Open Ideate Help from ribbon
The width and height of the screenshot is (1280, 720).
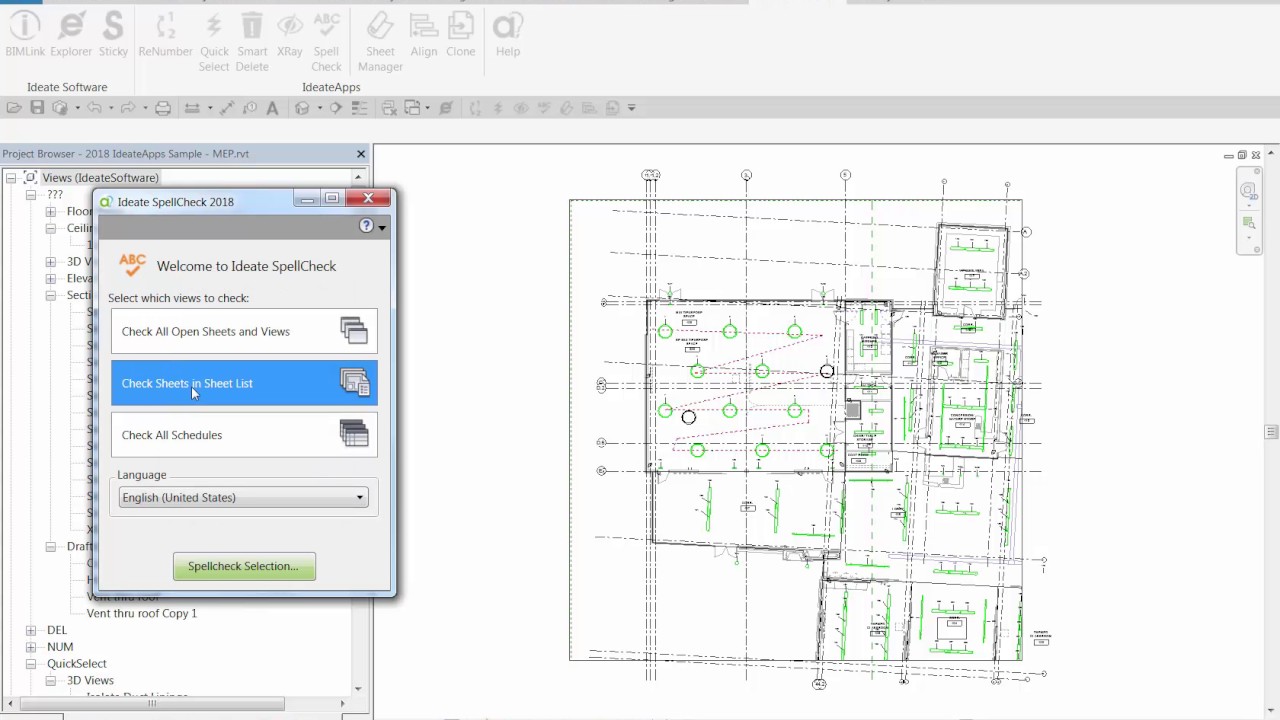click(x=508, y=35)
